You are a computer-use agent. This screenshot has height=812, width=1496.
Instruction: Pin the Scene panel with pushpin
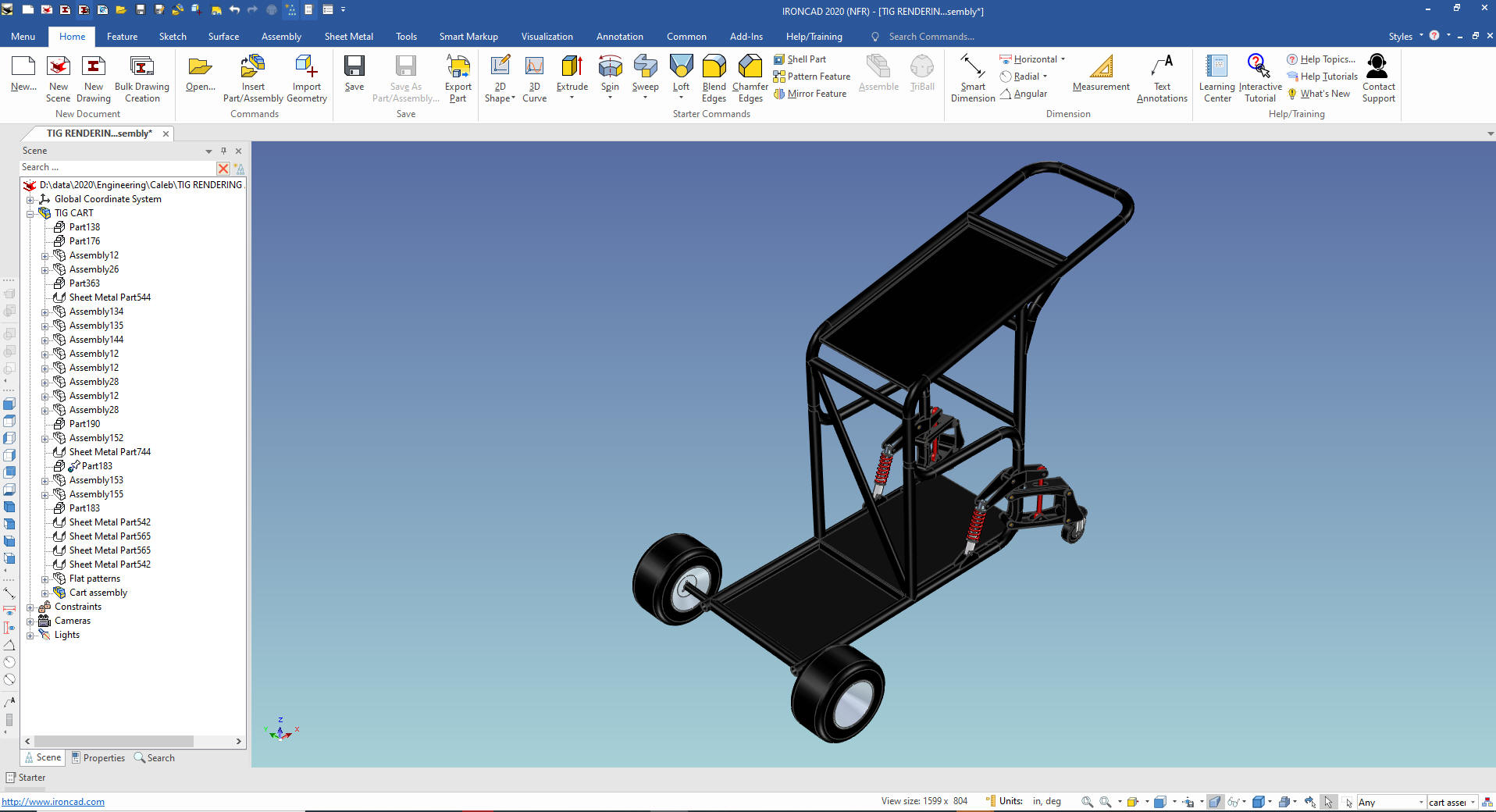223,151
